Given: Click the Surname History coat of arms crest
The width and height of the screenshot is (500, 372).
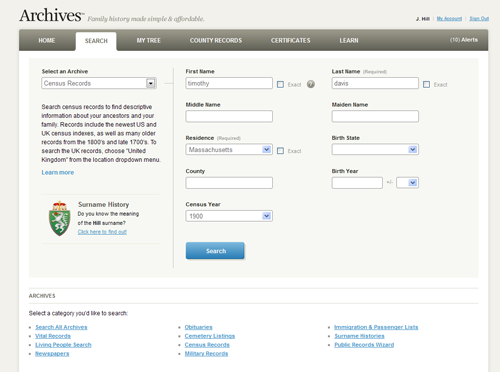Looking at the screenshot, I should click(60, 219).
